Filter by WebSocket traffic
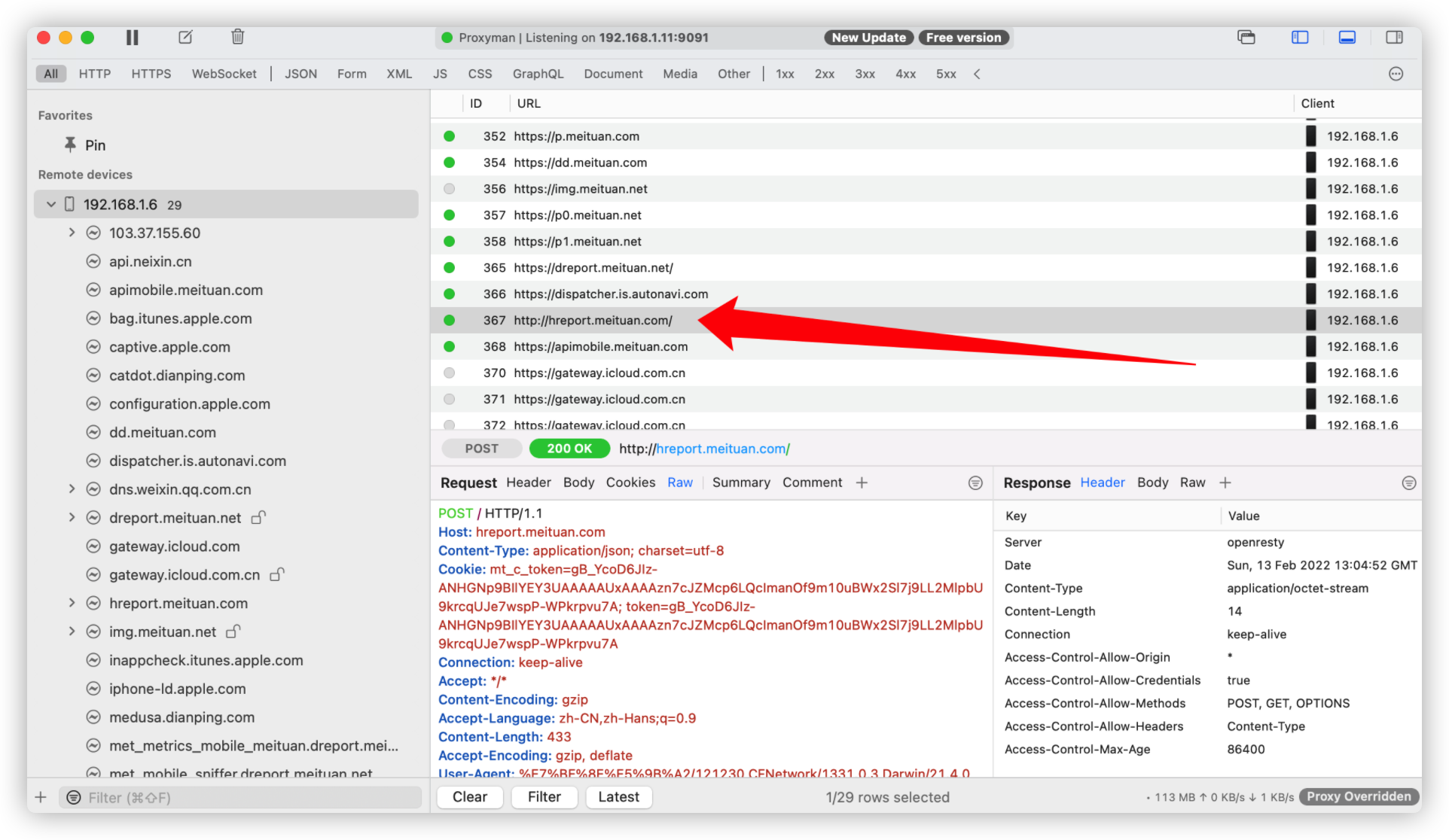The width and height of the screenshot is (1449, 840). pyautogui.click(x=224, y=74)
